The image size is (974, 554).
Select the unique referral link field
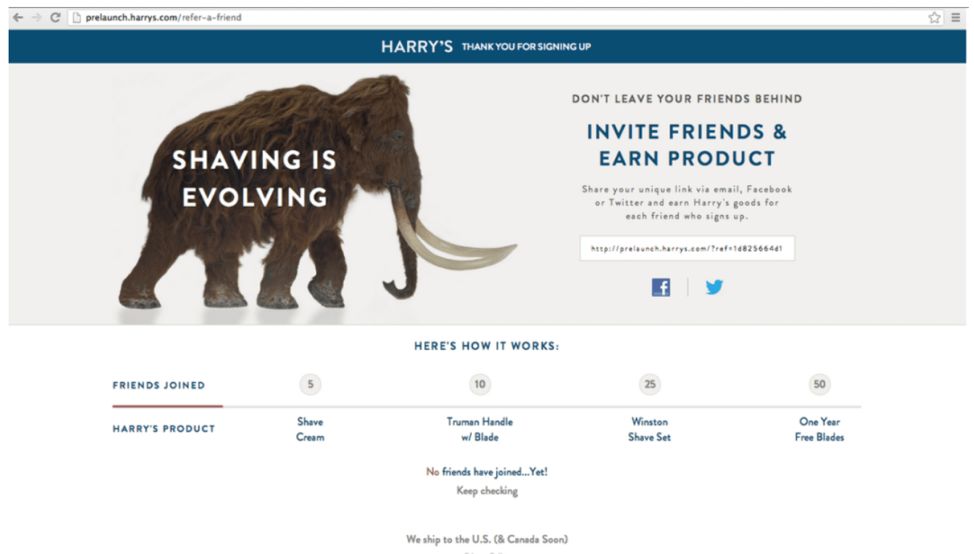point(687,248)
